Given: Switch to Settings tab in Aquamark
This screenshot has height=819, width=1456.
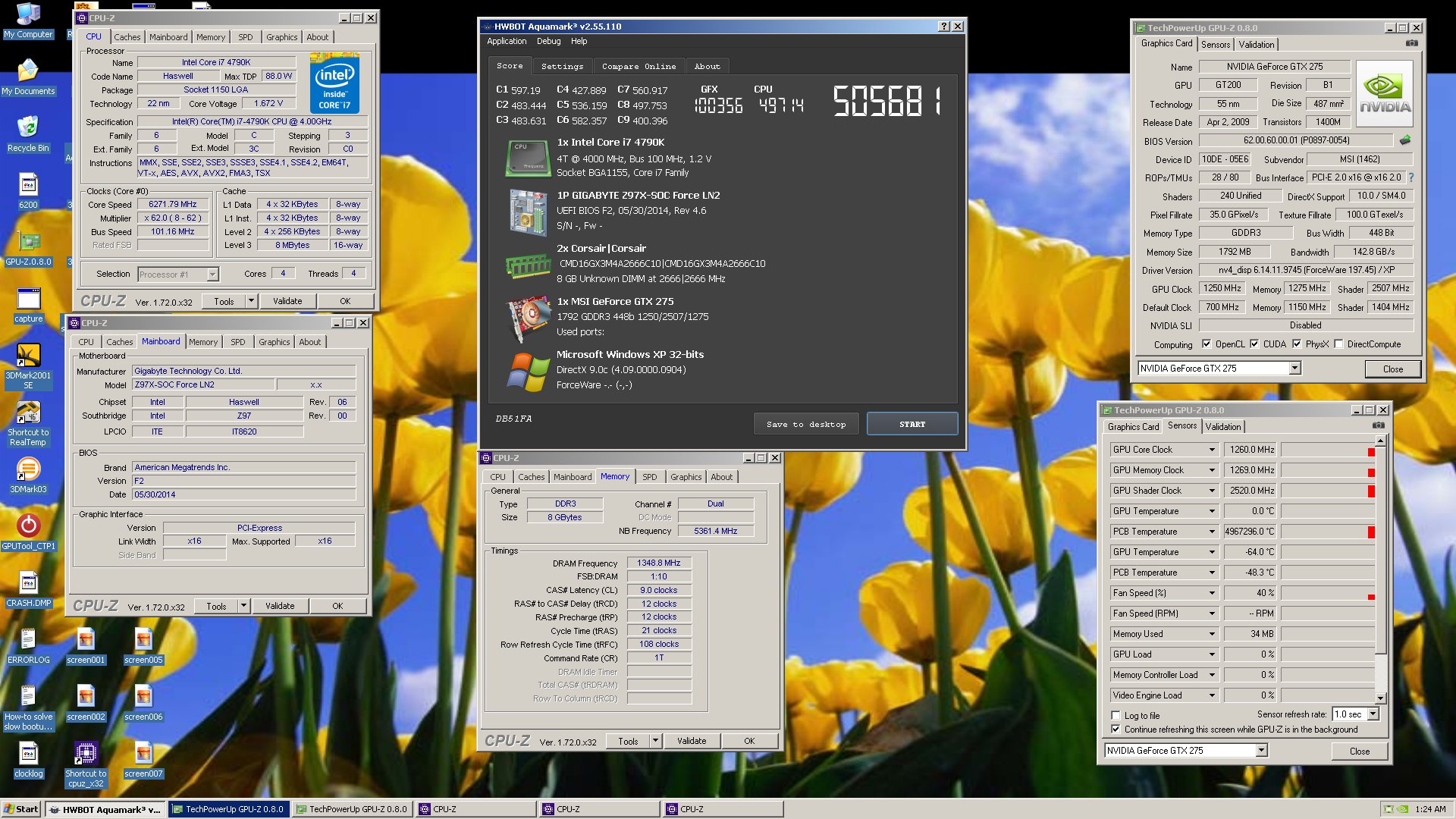Looking at the screenshot, I should (562, 66).
